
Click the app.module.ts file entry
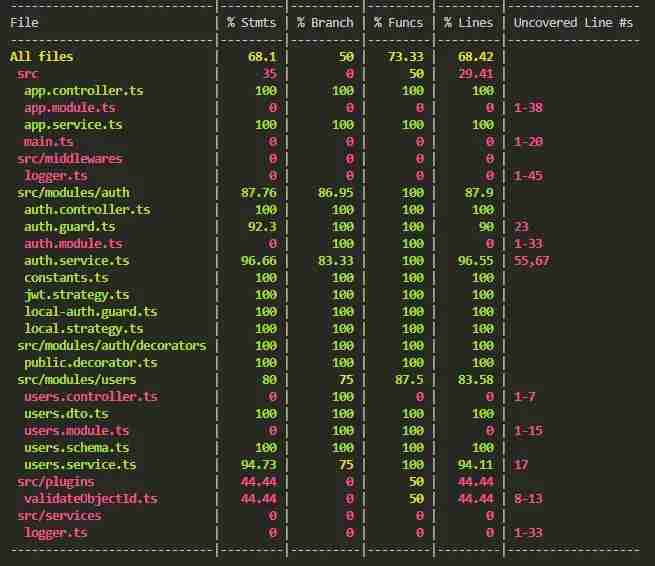coord(70,108)
